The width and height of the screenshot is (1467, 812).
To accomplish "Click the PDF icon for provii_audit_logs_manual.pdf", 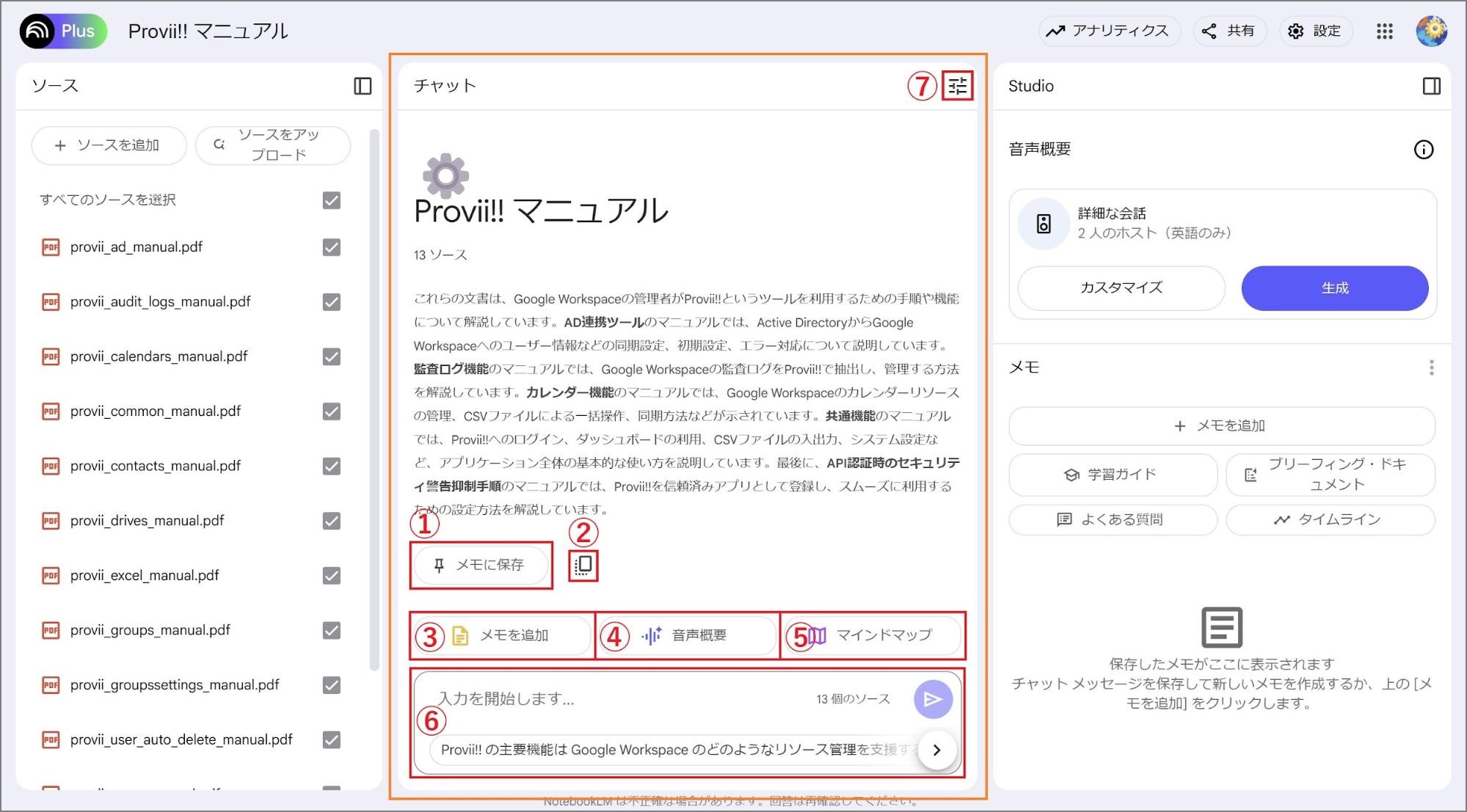I will click(x=51, y=302).
